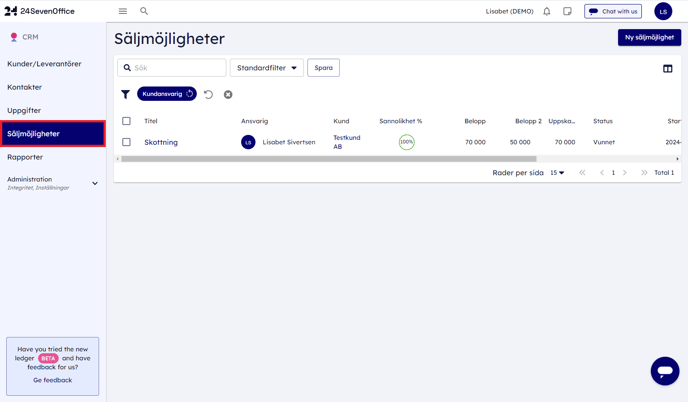The width and height of the screenshot is (688, 402).
Task: Check the Skottning row checkbox
Action: point(126,142)
